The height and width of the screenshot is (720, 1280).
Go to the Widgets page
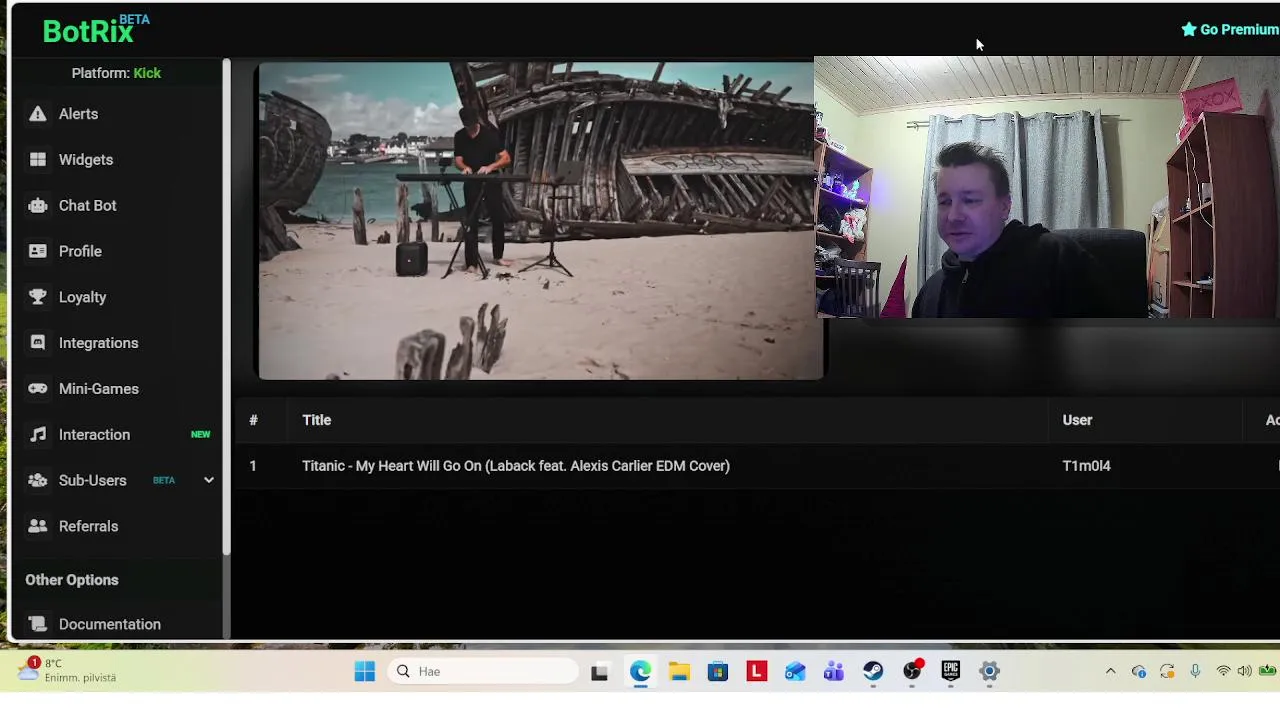coord(86,160)
